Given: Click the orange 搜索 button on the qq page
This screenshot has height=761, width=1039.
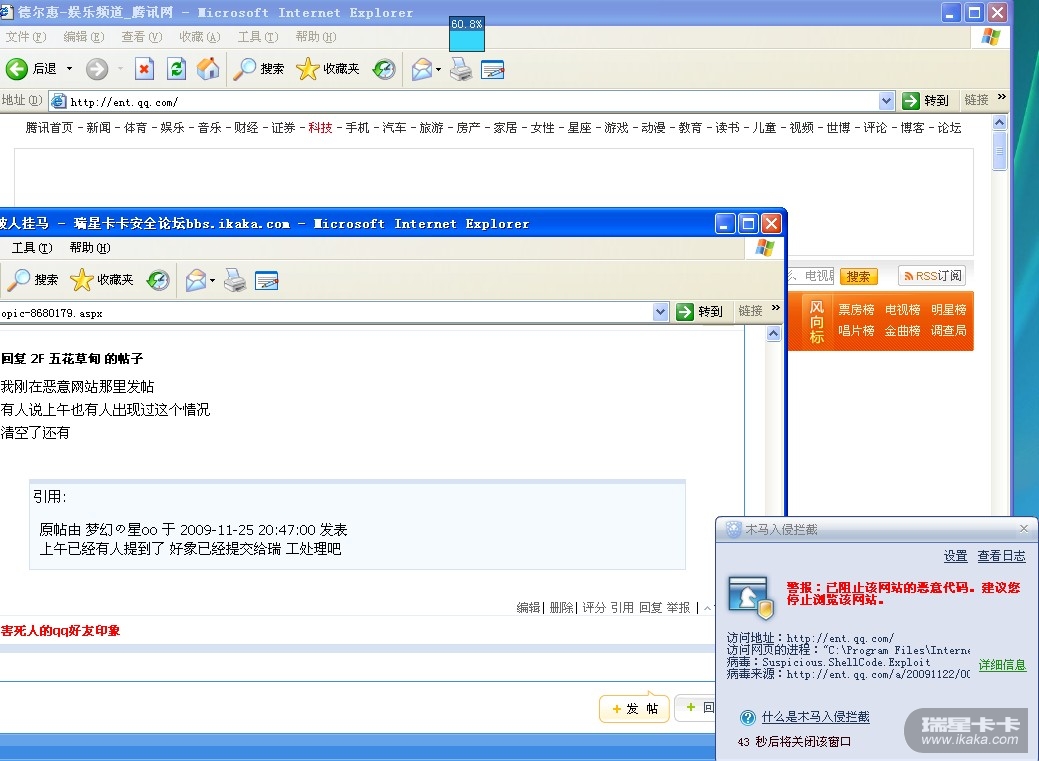Looking at the screenshot, I should point(858,276).
